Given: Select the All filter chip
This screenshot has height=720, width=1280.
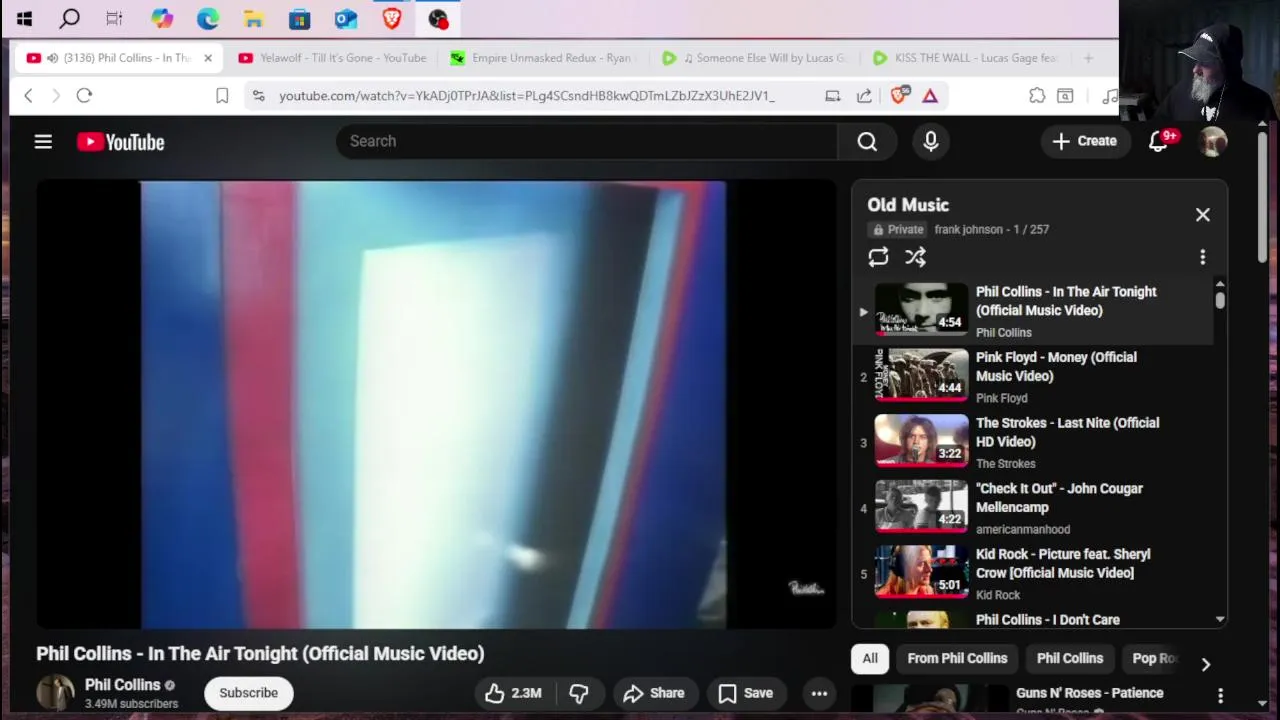Looking at the screenshot, I should (870, 658).
